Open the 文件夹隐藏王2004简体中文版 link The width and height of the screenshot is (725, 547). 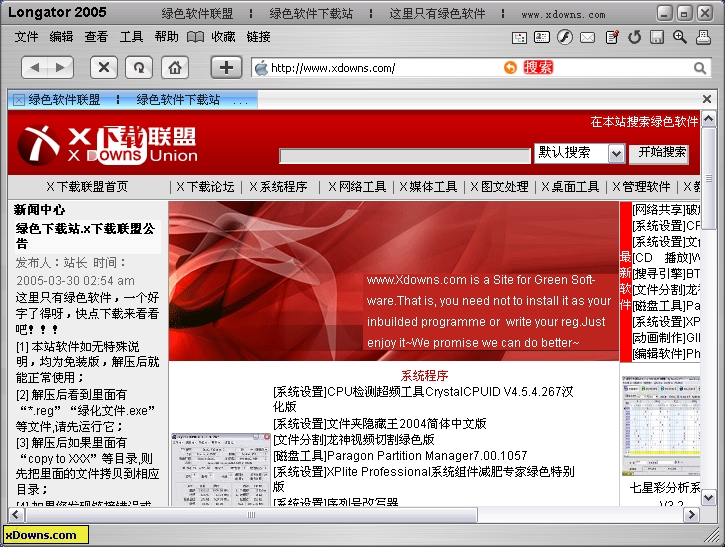(x=380, y=424)
